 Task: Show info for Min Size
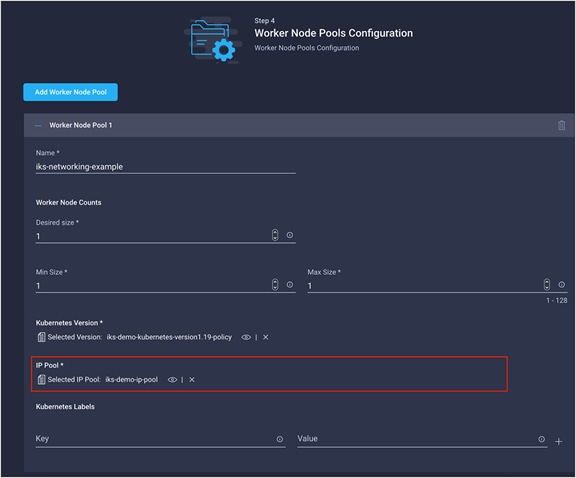click(x=290, y=285)
